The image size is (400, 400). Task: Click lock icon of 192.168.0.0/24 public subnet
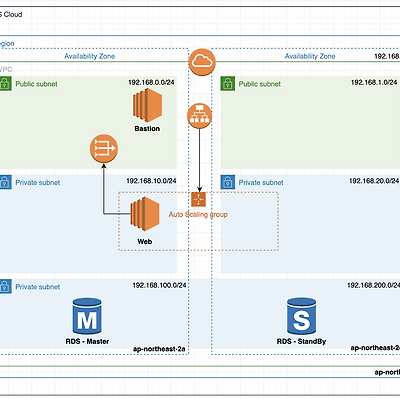point(5,84)
